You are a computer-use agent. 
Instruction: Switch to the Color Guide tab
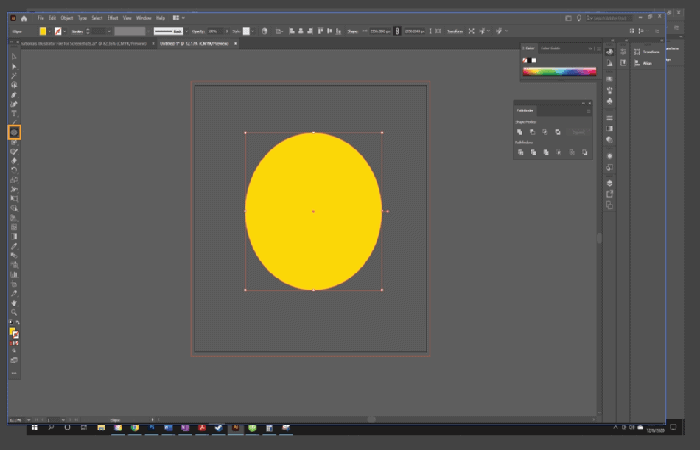click(x=550, y=48)
